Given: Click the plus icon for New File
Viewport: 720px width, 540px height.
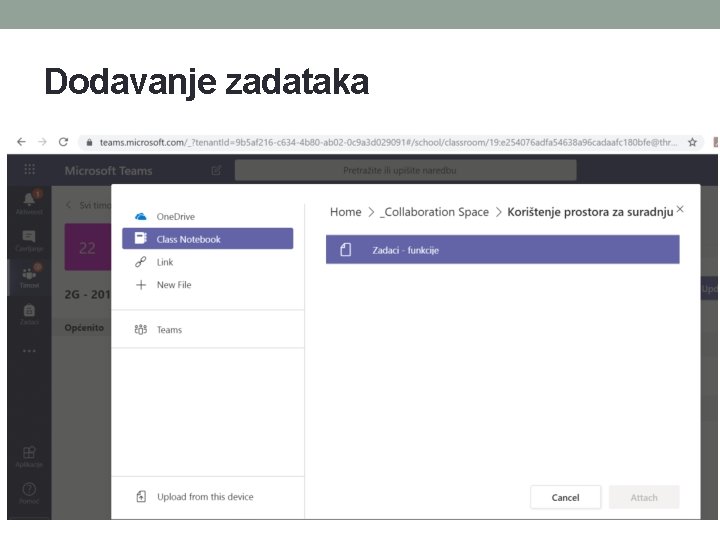Looking at the screenshot, I should coord(141,285).
